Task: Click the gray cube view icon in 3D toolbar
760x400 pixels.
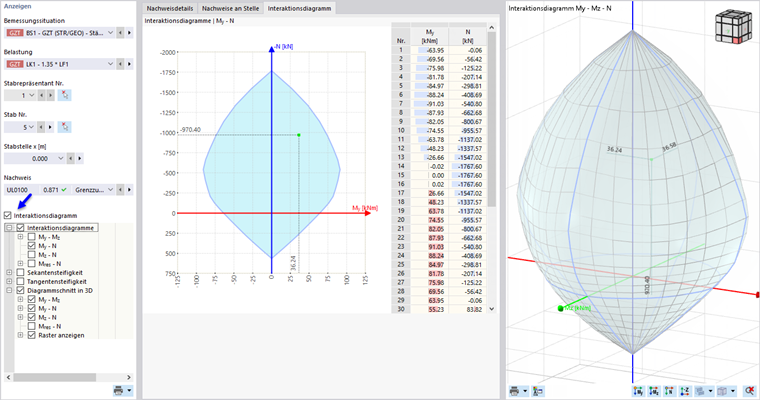Action: tap(722, 391)
